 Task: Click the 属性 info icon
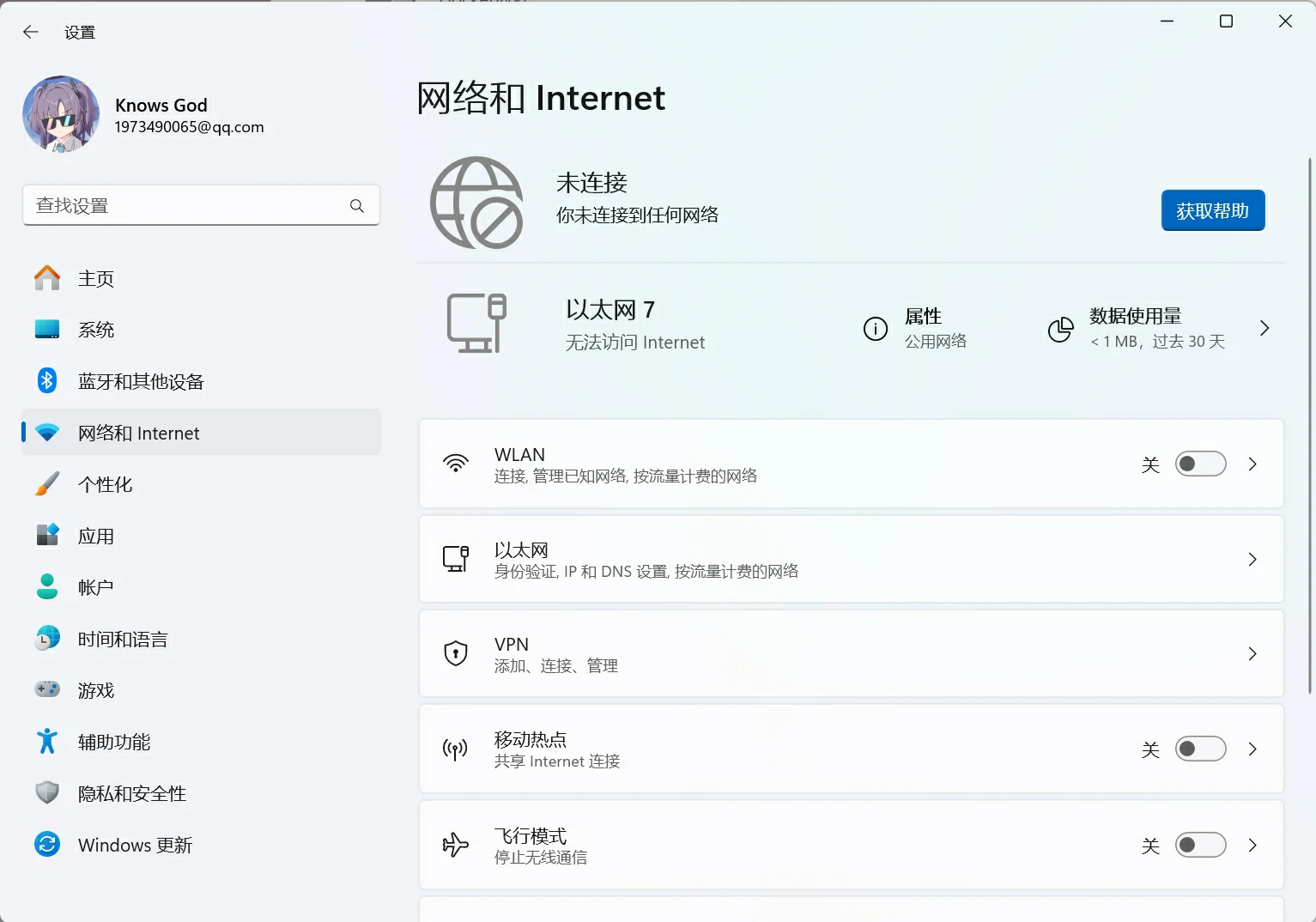point(876,329)
